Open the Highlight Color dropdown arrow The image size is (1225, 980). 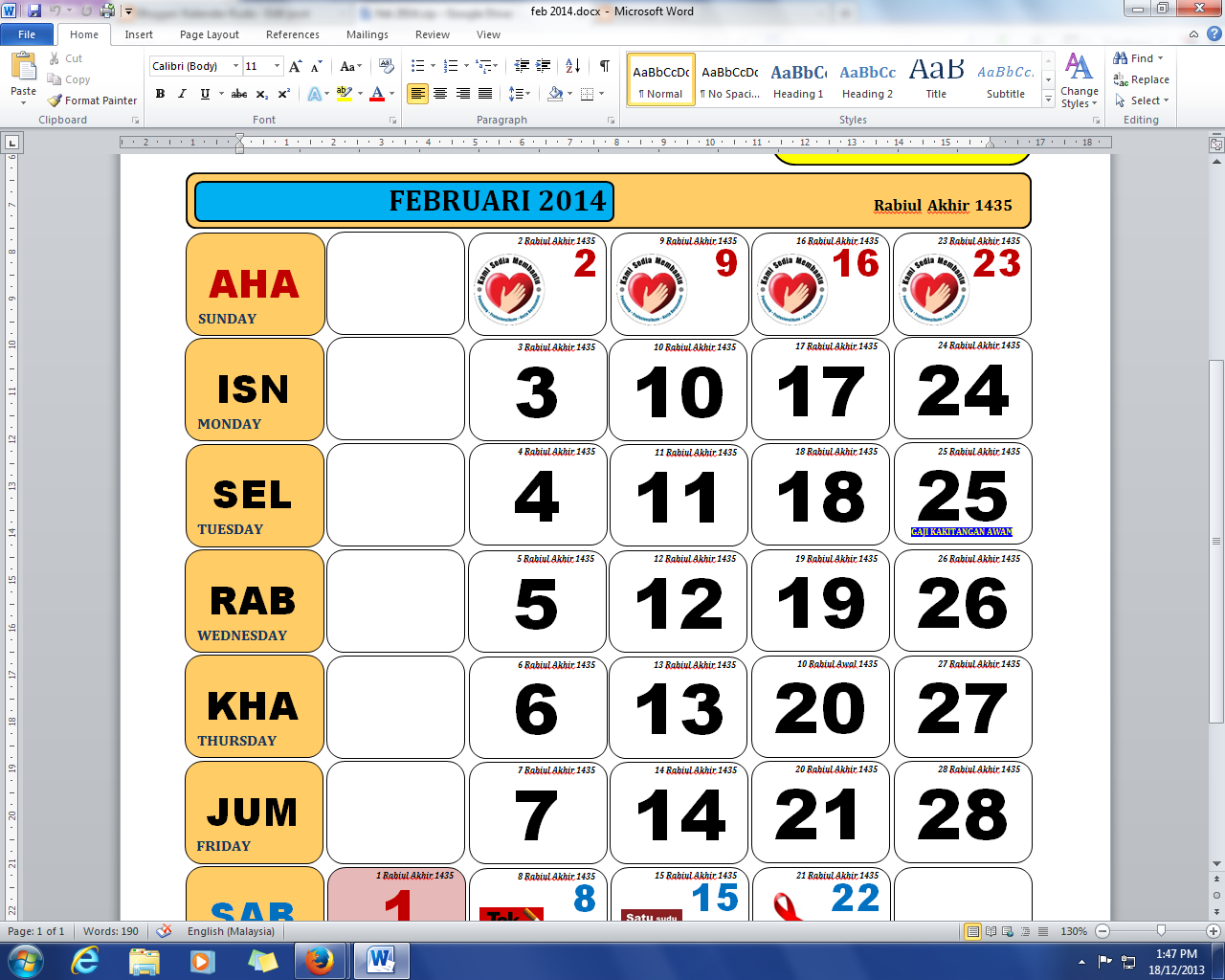[x=360, y=94]
